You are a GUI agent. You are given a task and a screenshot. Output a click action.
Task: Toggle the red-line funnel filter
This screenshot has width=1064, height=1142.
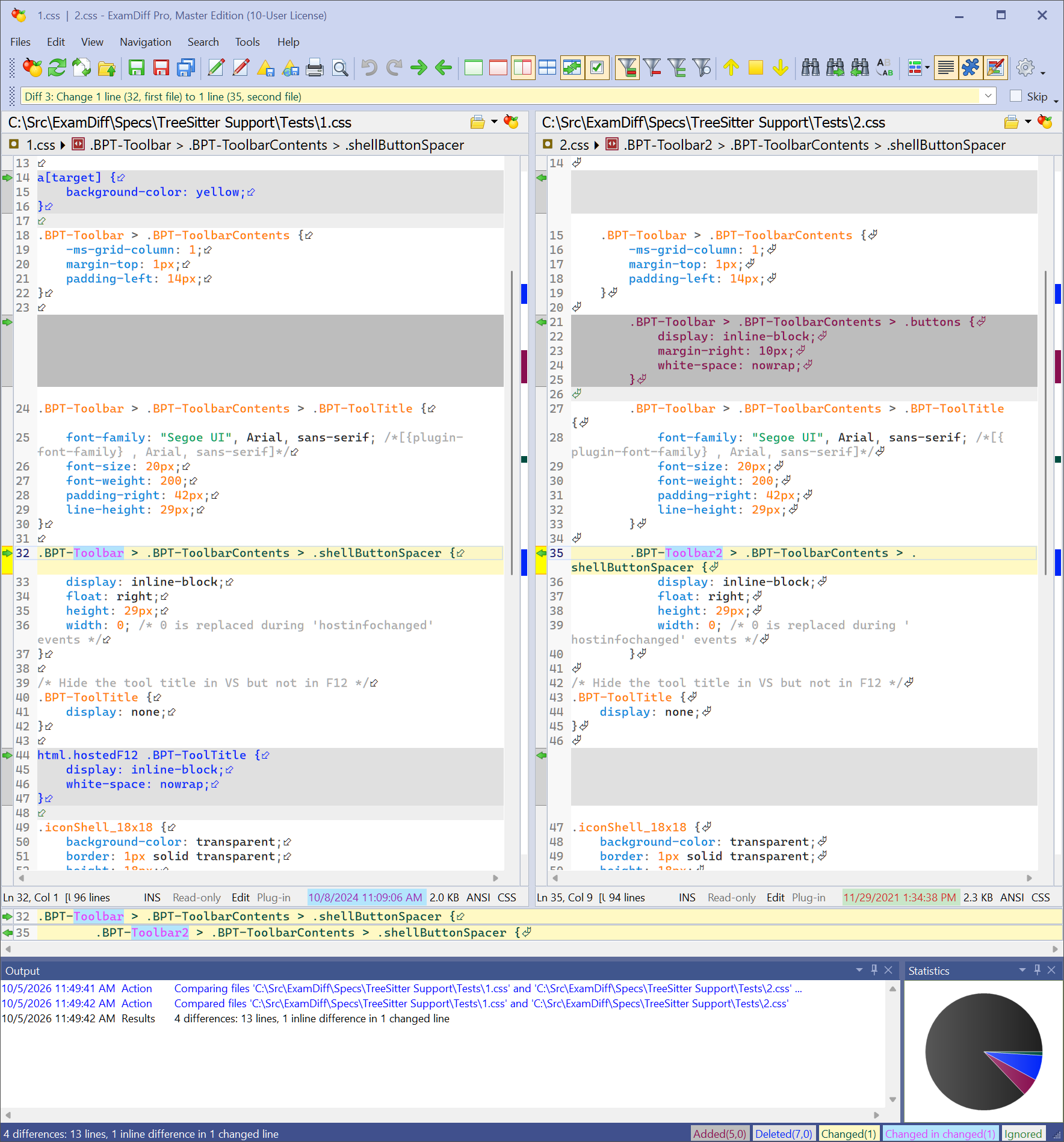(652, 67)
